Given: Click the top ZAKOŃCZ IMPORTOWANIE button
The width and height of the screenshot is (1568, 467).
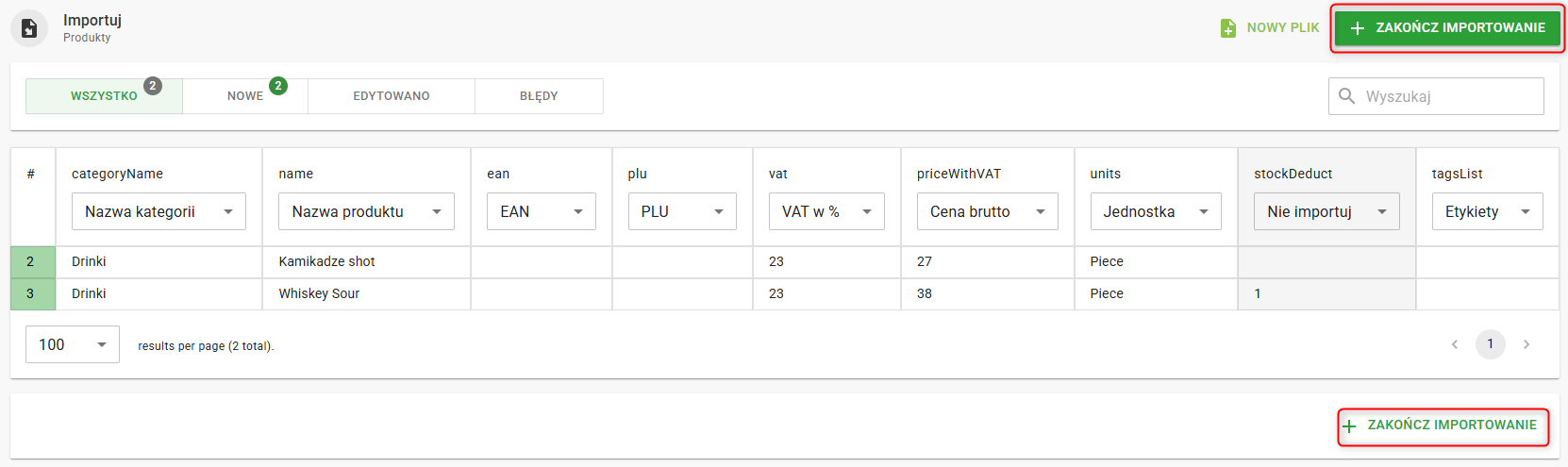Looking at the screenshot, I should [1447, 28].
